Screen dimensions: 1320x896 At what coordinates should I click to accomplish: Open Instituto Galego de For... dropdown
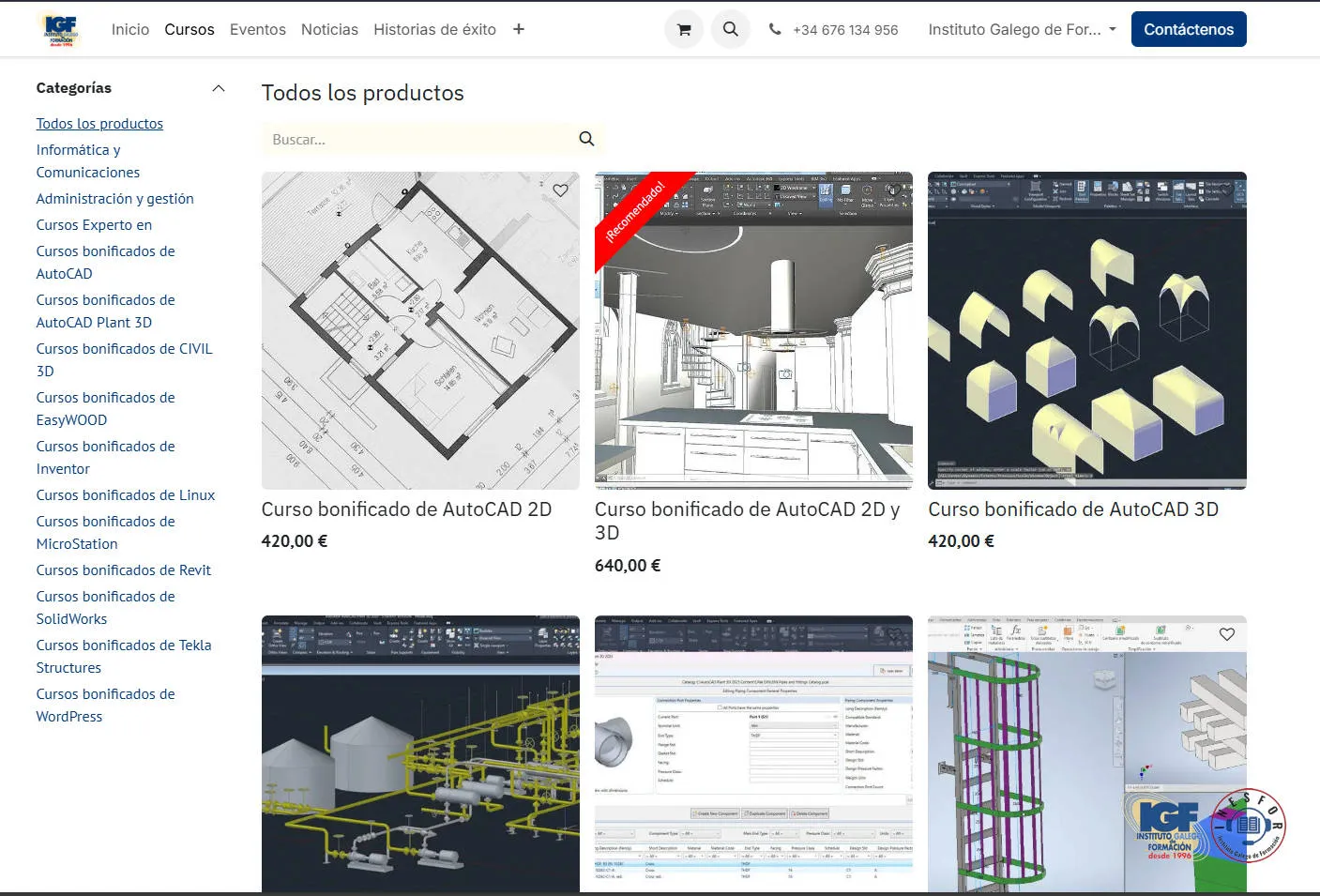coord(1022,29)
